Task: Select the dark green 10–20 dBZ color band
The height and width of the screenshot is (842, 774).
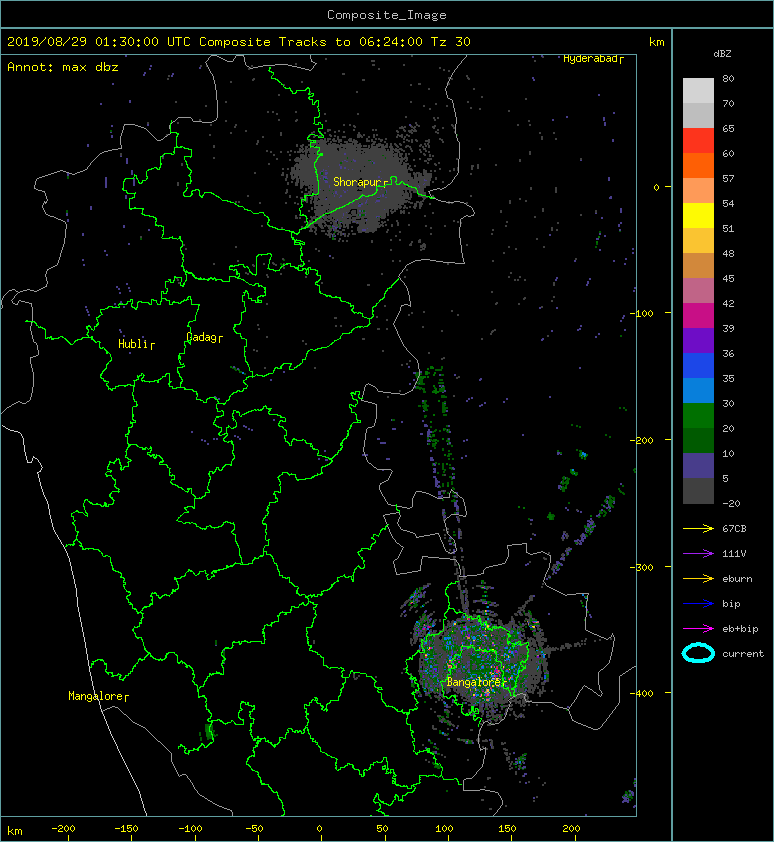Action: [698, 440]
